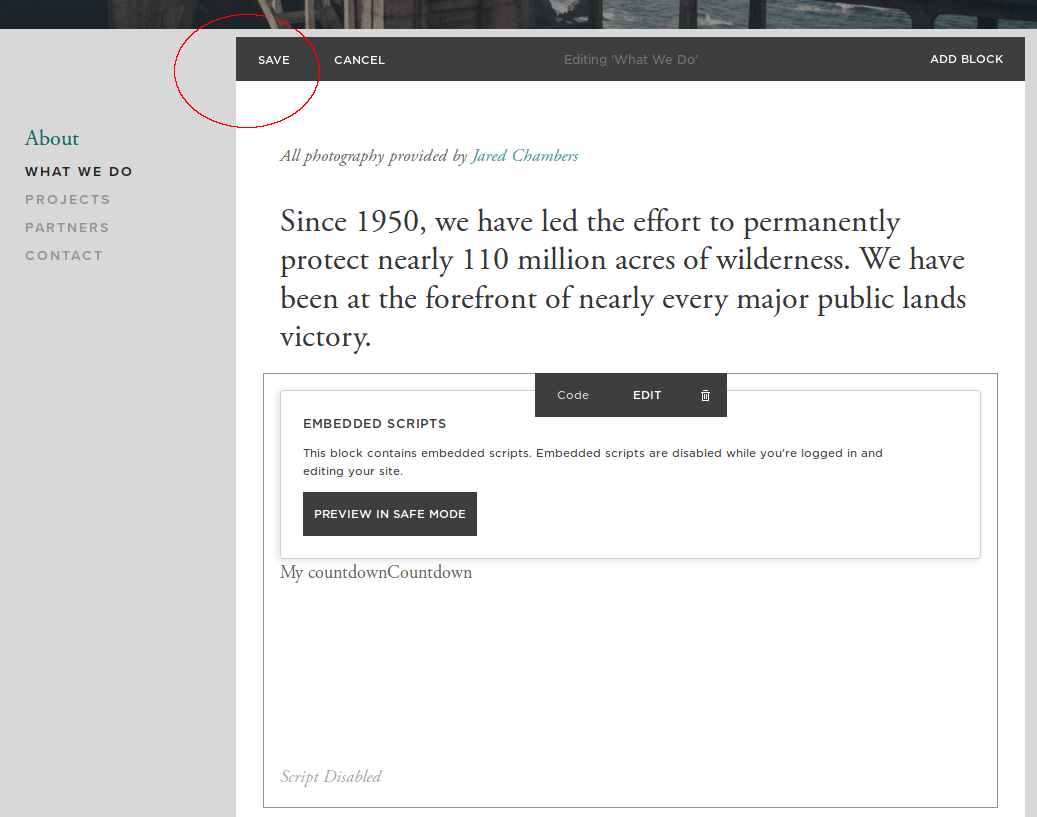
Task: Click the 'Since 1950' headline text block
Action: tap(622, 279)
